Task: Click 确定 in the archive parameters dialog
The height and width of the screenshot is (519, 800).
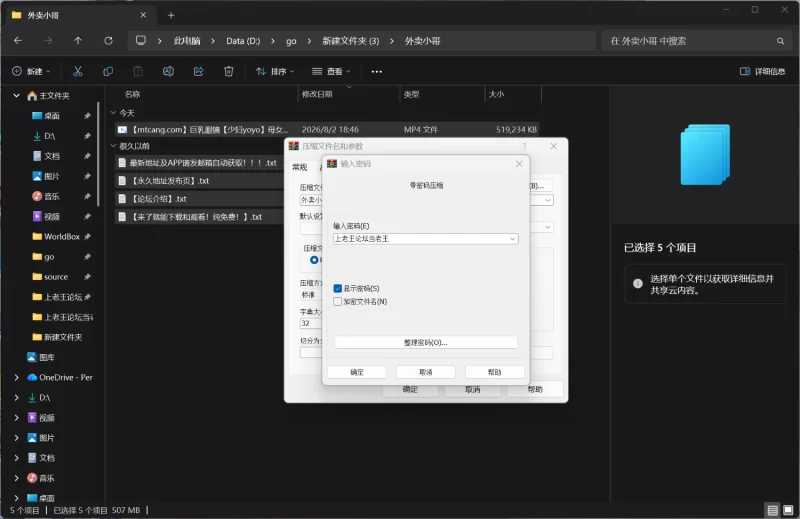Action: 410,389
